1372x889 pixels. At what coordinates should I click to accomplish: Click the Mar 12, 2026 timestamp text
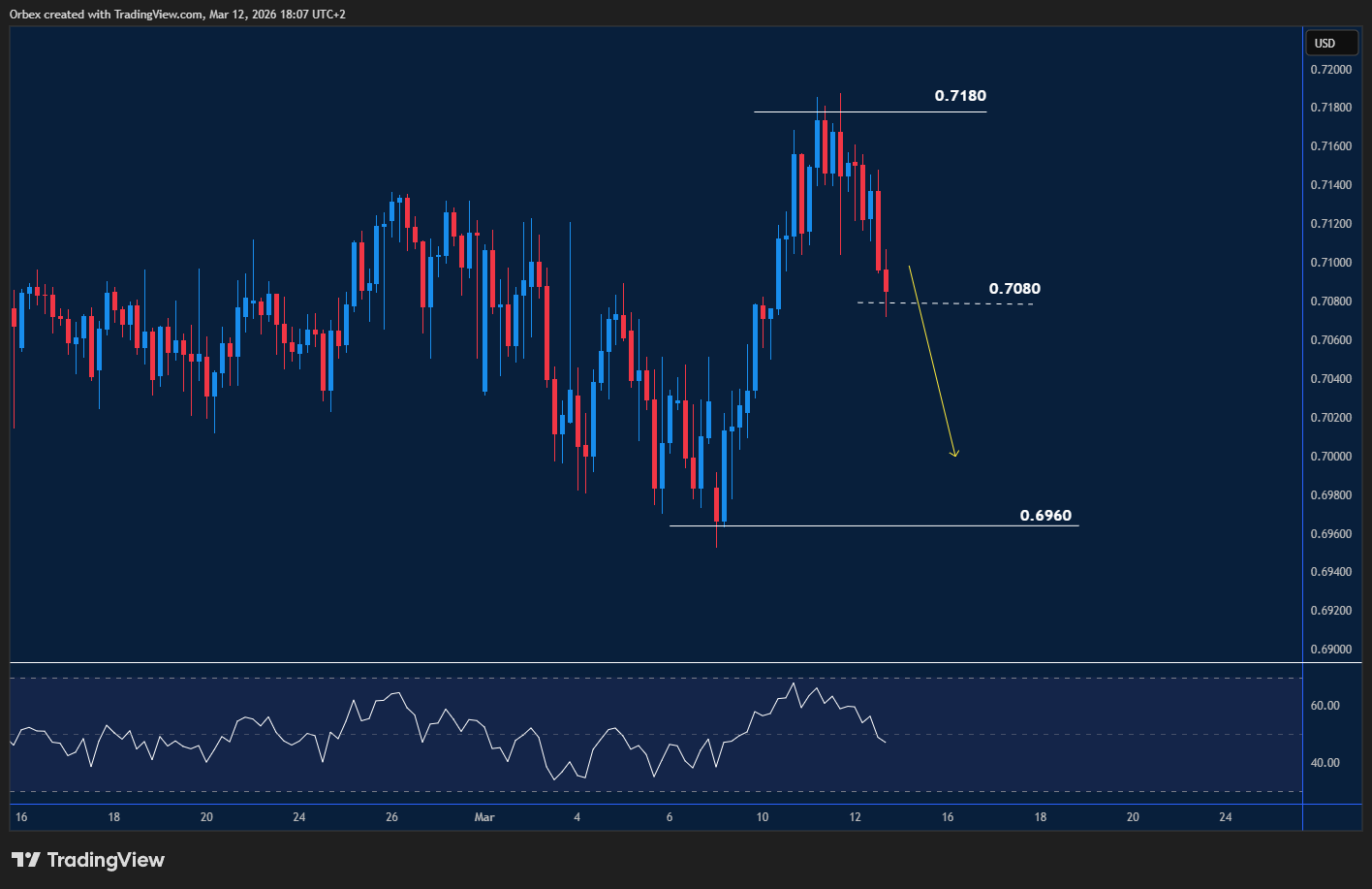click(242, 14)
